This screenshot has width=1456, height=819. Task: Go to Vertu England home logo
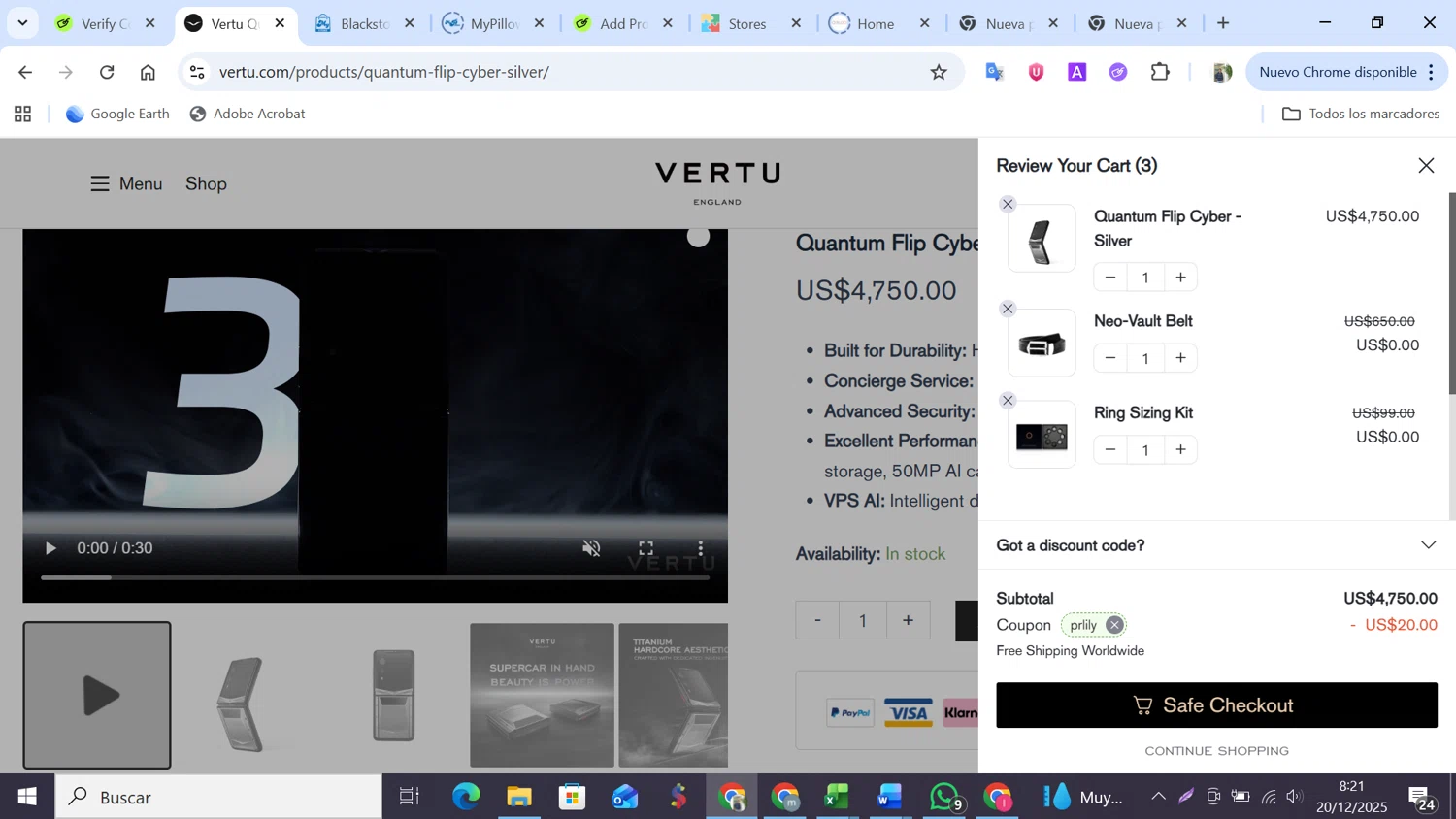coord(717,183)
